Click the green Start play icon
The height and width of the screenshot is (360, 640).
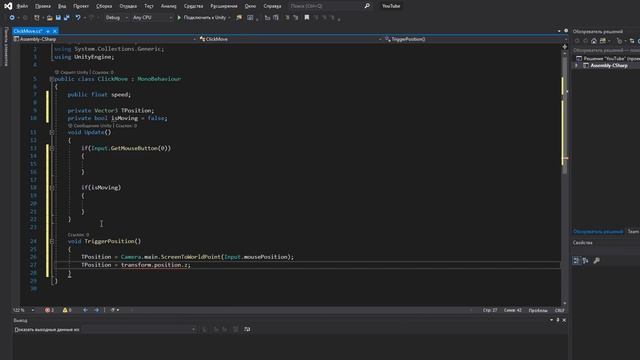pyautogui.click(x=179, y=18)
